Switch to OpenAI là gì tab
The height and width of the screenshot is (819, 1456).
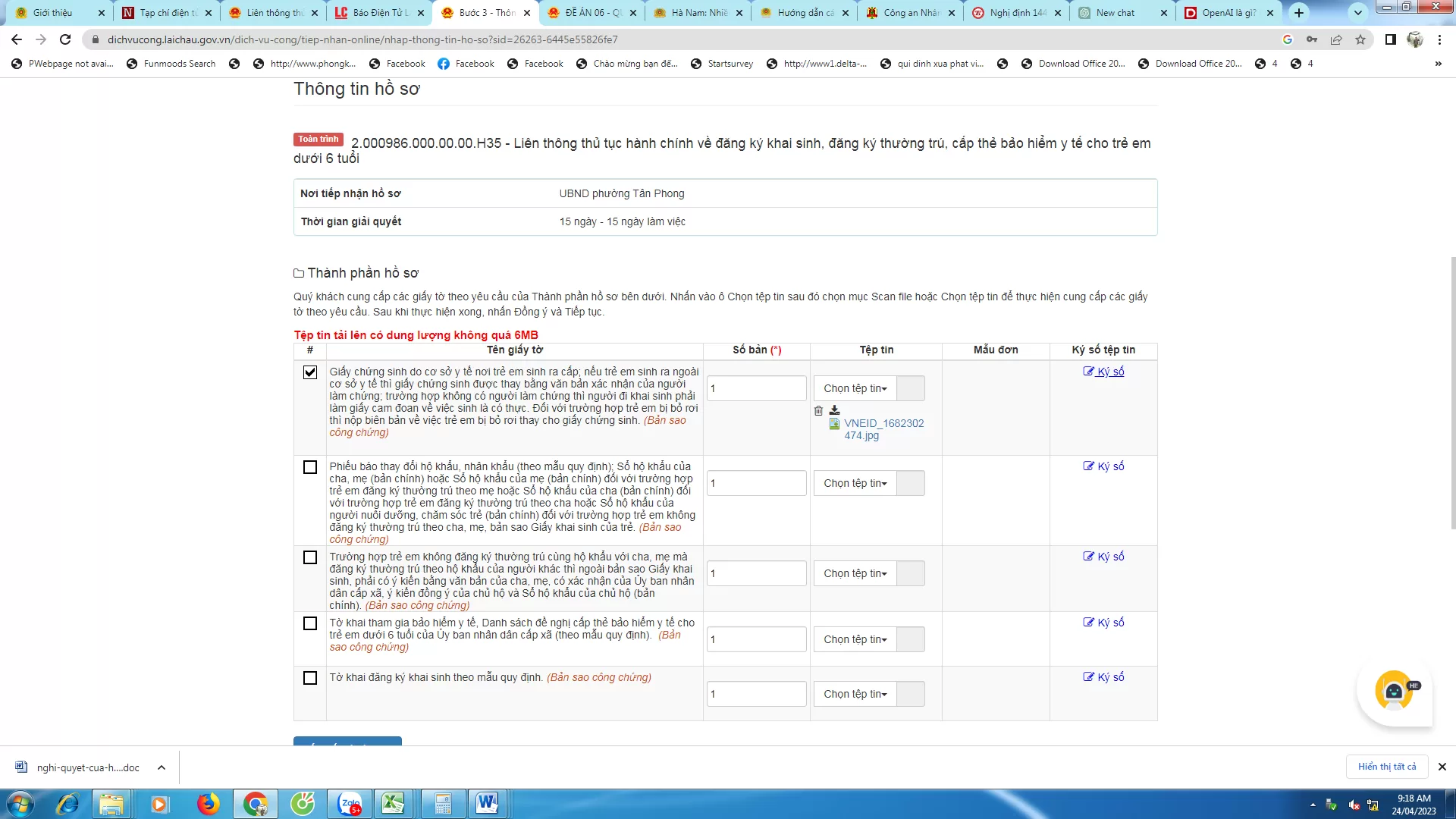coord(1230,13)
